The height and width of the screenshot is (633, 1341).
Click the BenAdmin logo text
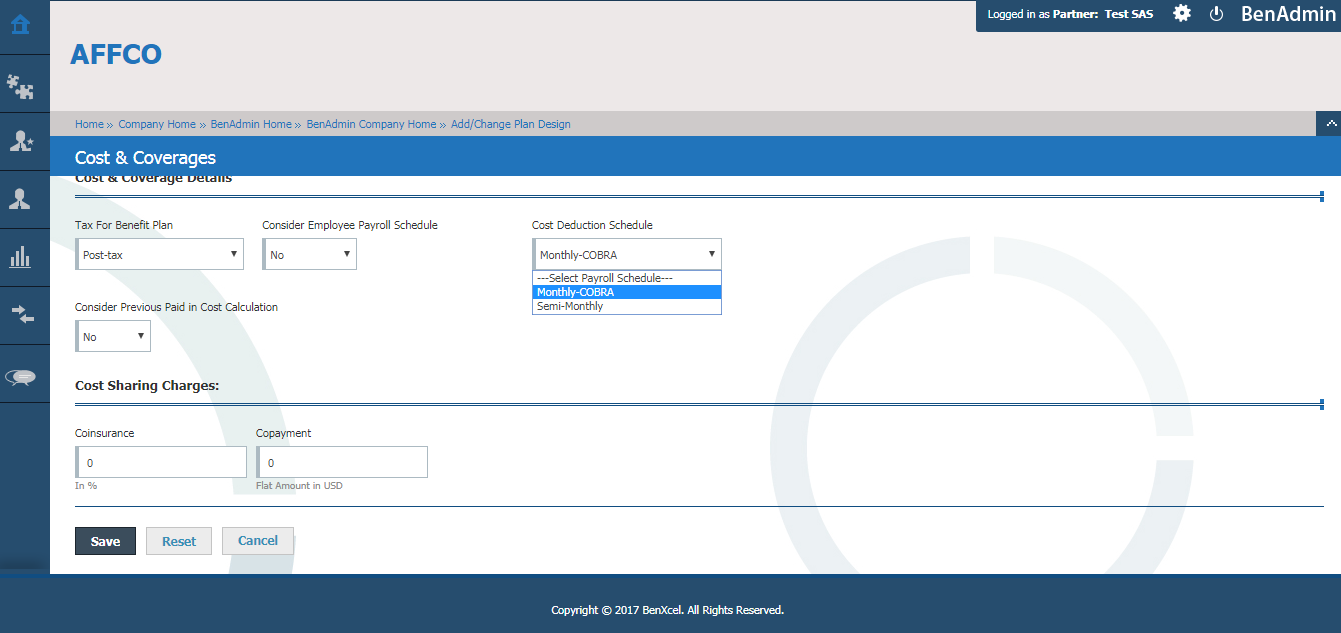coord(1288,14)
